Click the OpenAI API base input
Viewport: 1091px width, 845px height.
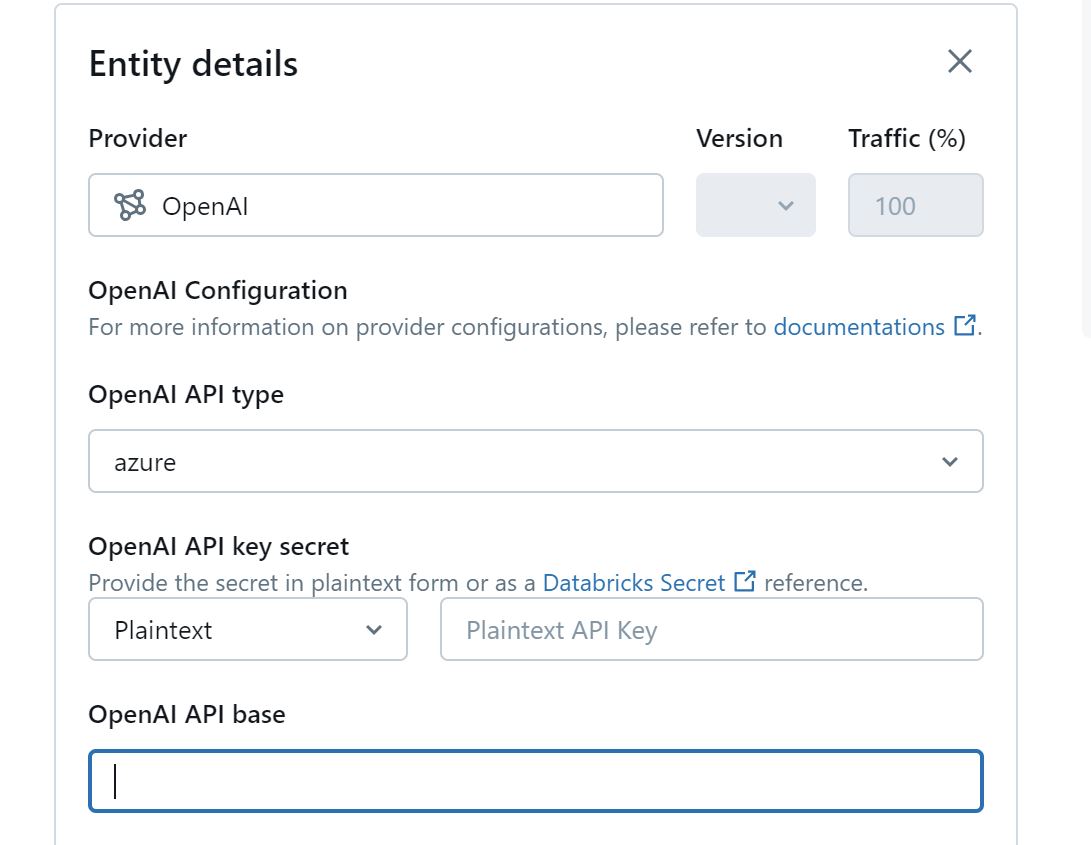tap(536, 781)
